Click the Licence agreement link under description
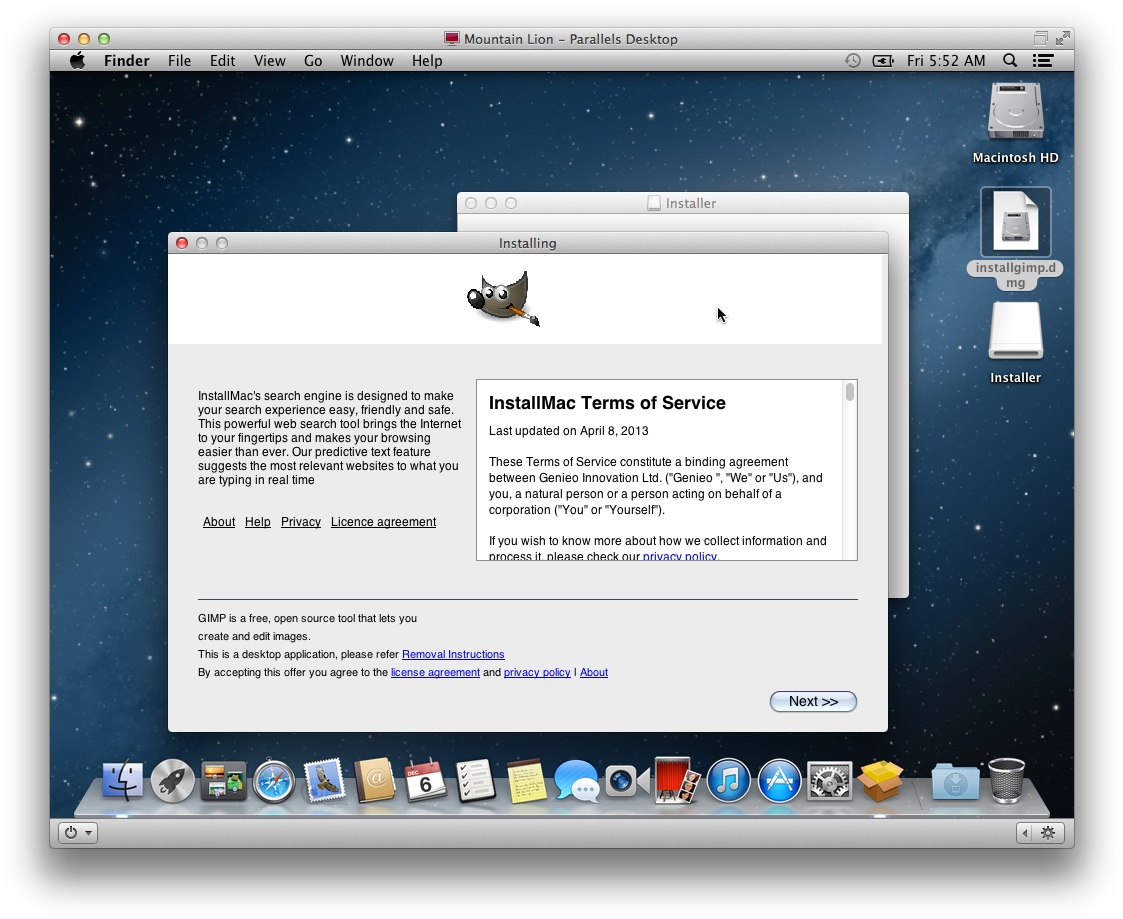The height and width of the screenshot is (919, 1123). pos(383,521)
